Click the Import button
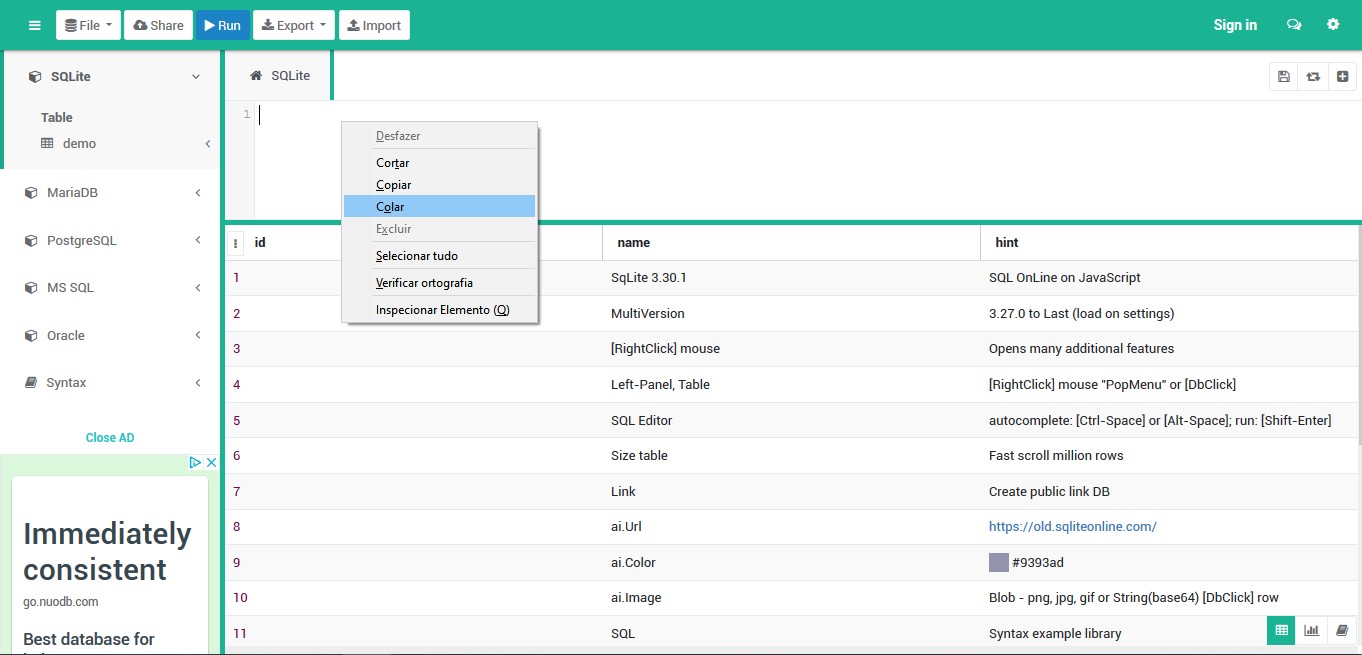Viewport: 1362px width, 655px height. click(374, 25)
